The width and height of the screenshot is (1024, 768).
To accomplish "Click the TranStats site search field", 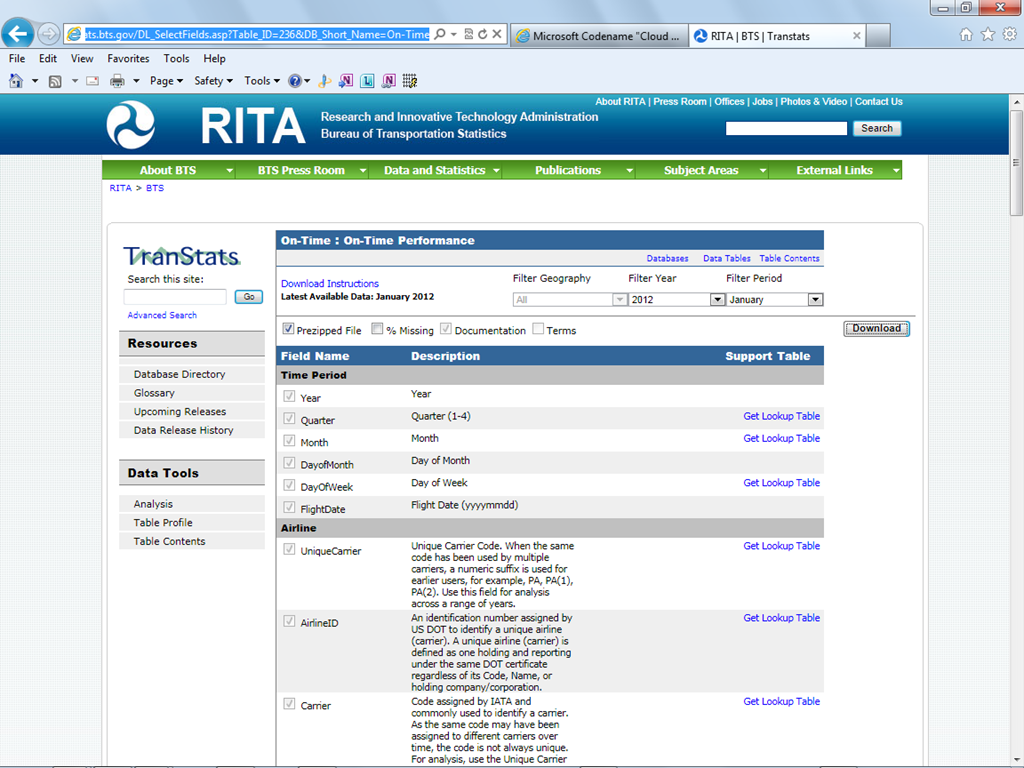I will [x=176, y=297].
